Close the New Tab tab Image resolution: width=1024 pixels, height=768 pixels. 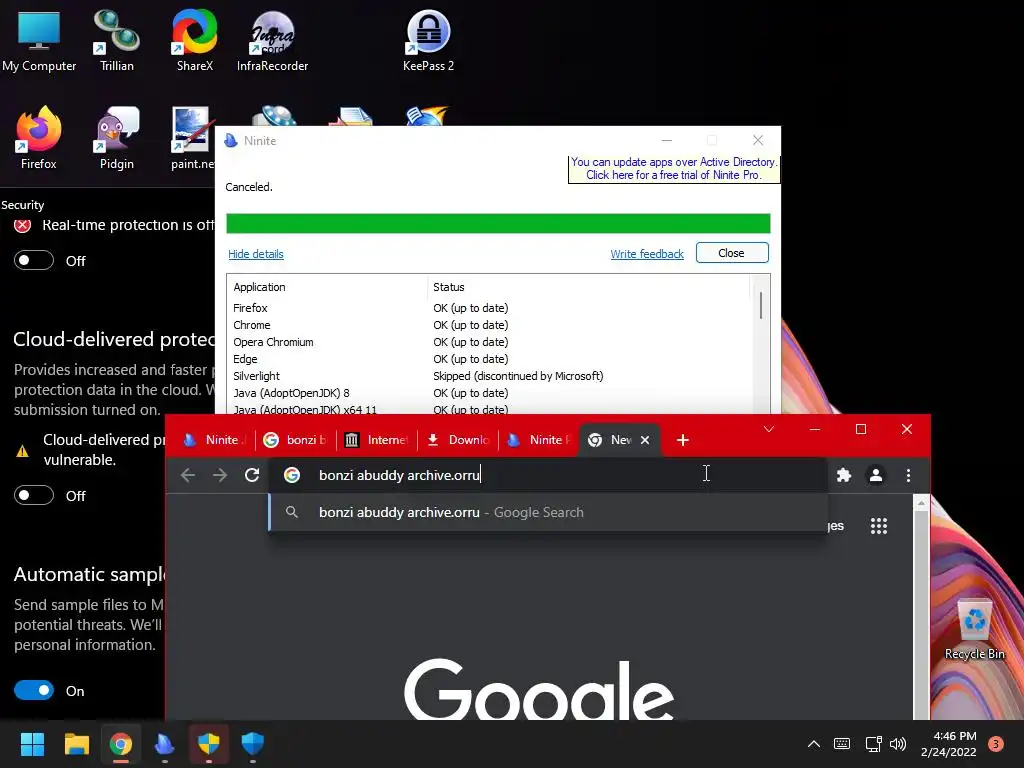click(645, 440)
